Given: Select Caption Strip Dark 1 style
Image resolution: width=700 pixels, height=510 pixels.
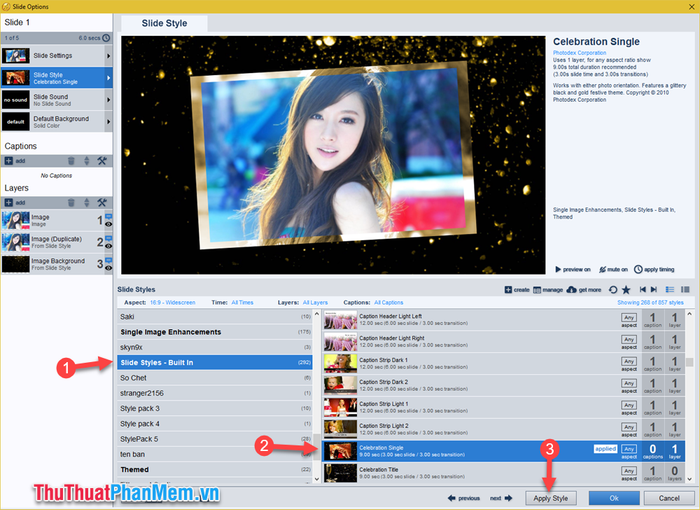Looking at the screenshot, I should tap(503, 364).
